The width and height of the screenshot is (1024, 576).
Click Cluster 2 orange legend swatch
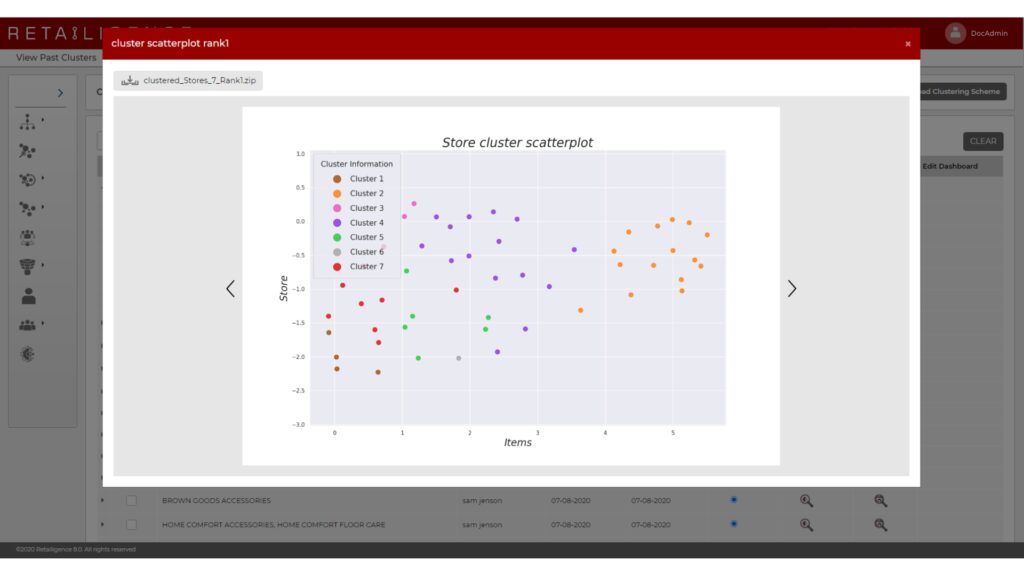(x=337, y=193)
